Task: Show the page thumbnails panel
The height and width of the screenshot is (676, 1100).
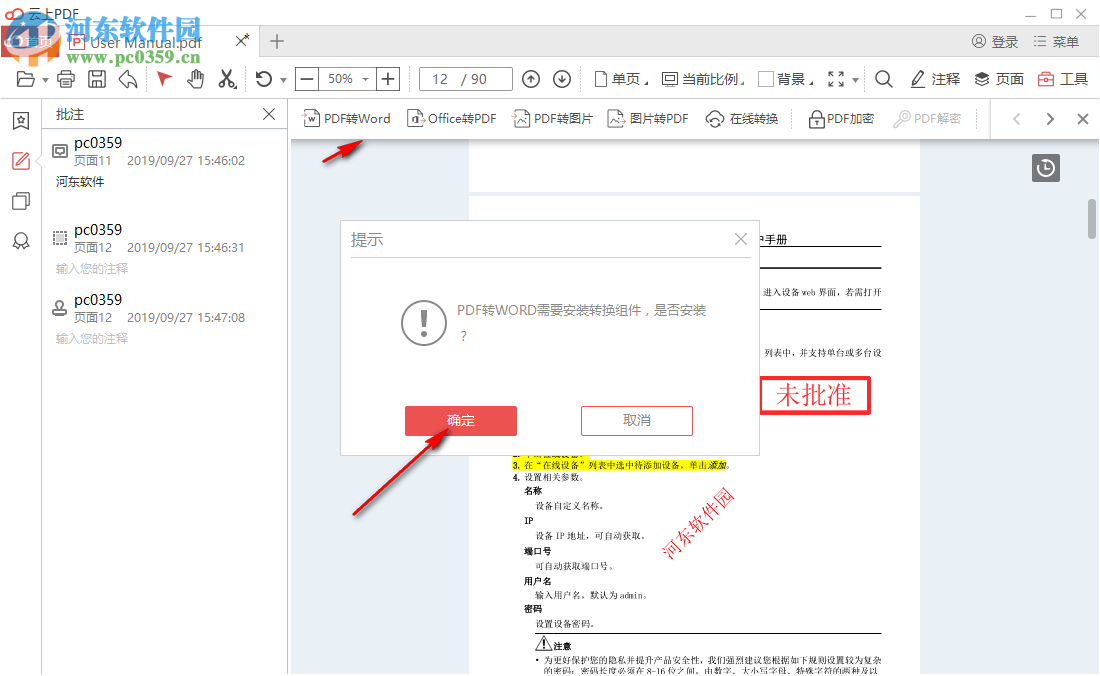Action: [20, 200]
